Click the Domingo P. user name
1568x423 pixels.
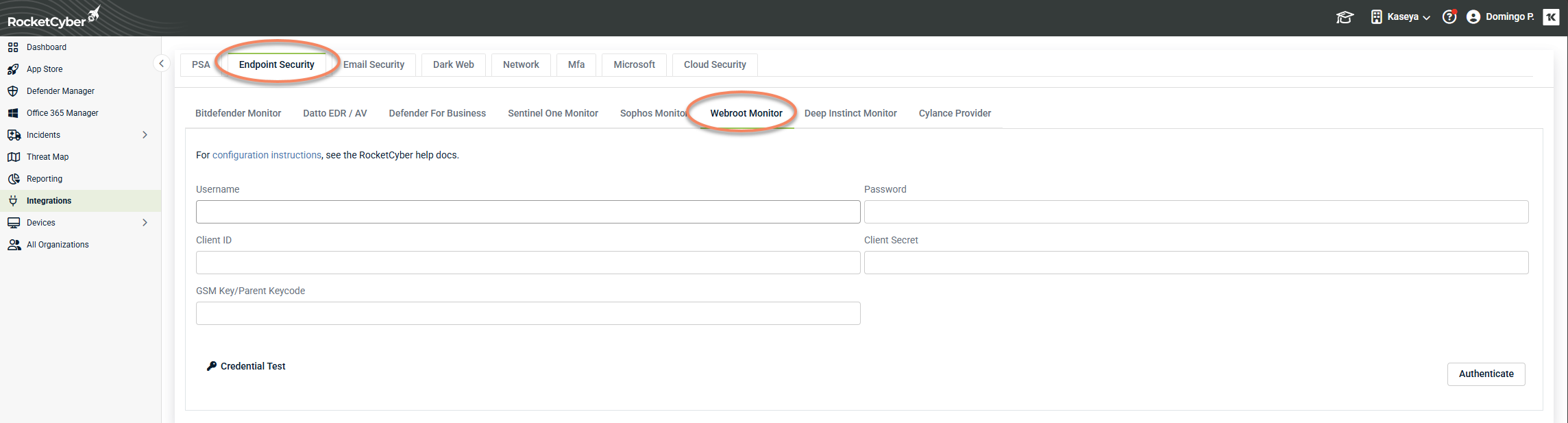[x=1510, y=17]
